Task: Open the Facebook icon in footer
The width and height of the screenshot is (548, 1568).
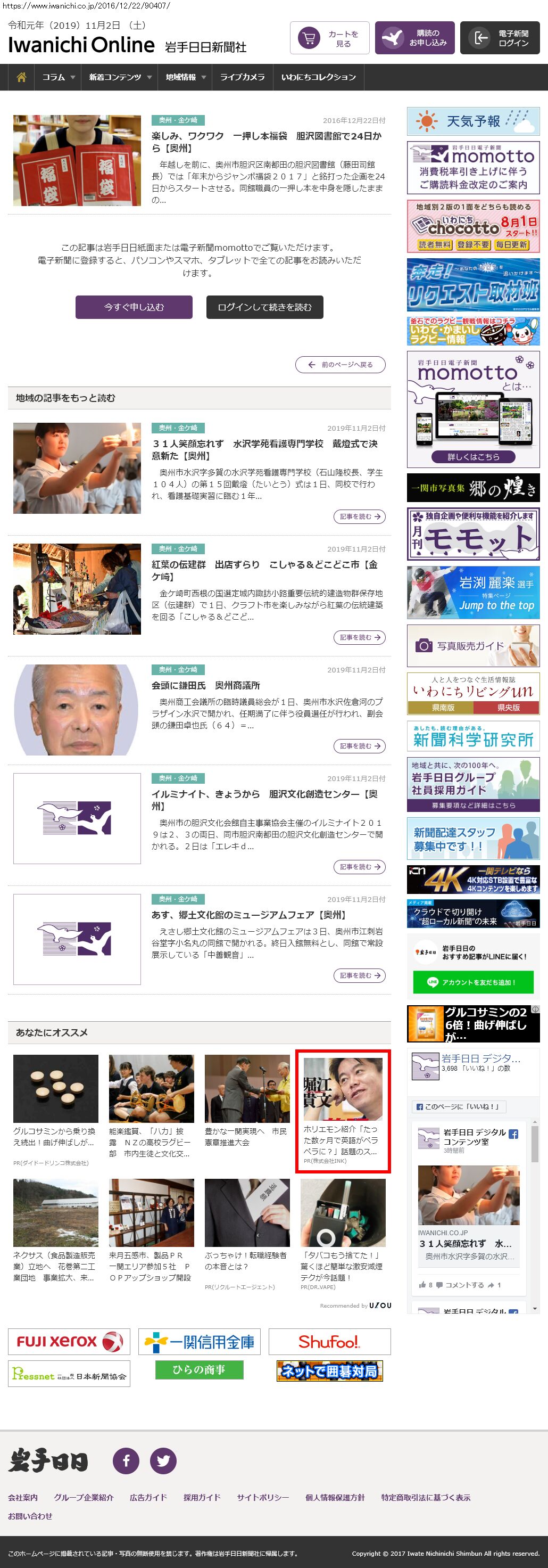Action: point(126,1460)
